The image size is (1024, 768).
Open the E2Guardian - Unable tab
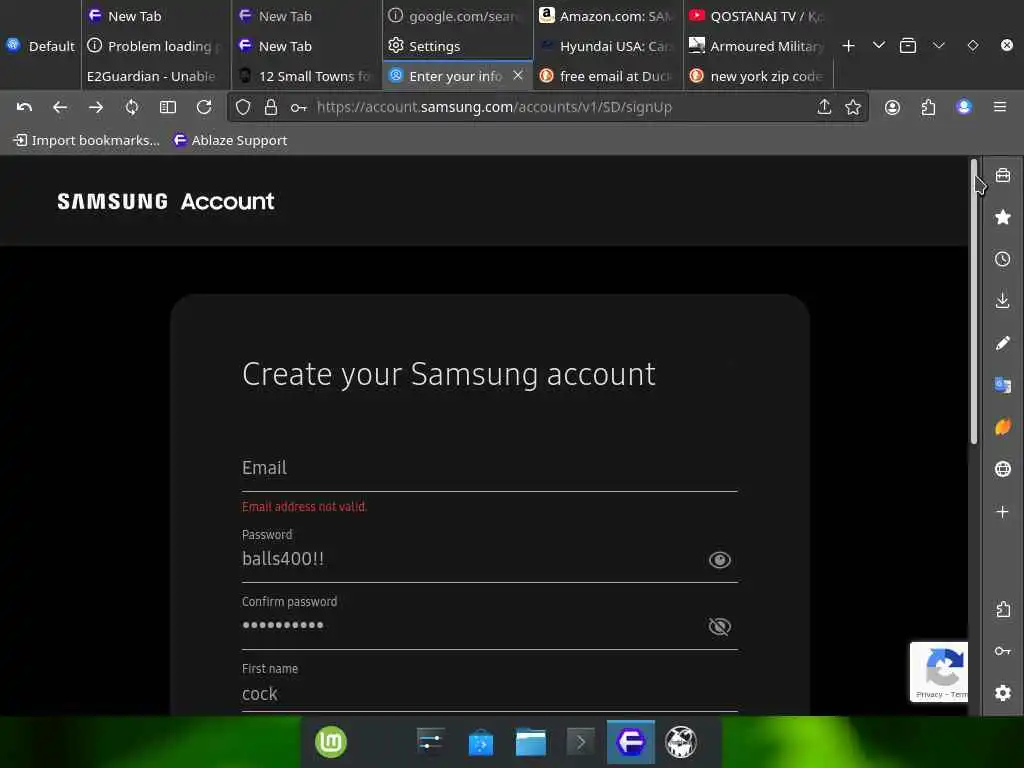157,76
